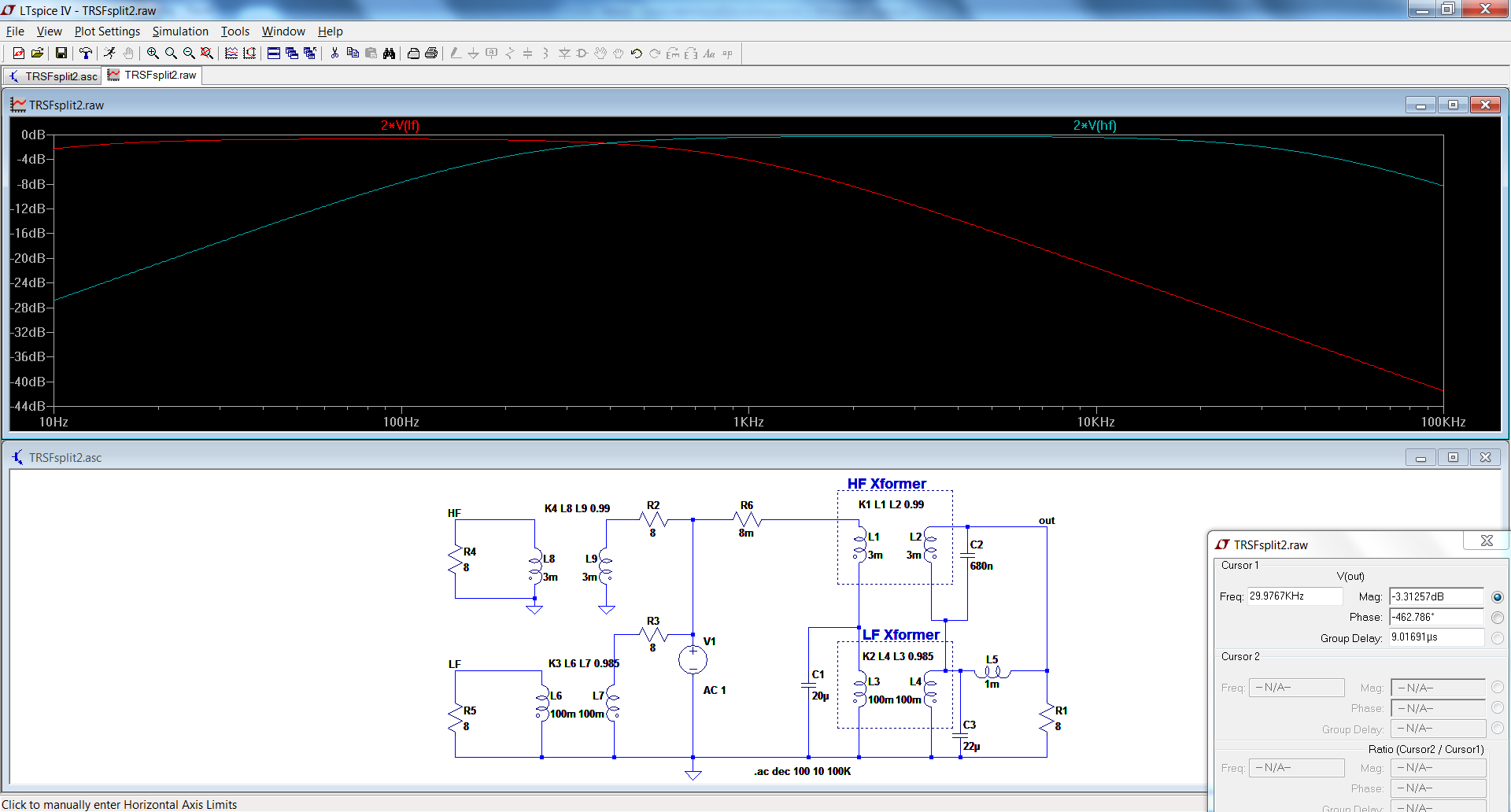Viewport: 1511px width, 812px height.
Task: Click the LF Xformer label in schematic
Action: pyautogui.click(x=901, y=635)
